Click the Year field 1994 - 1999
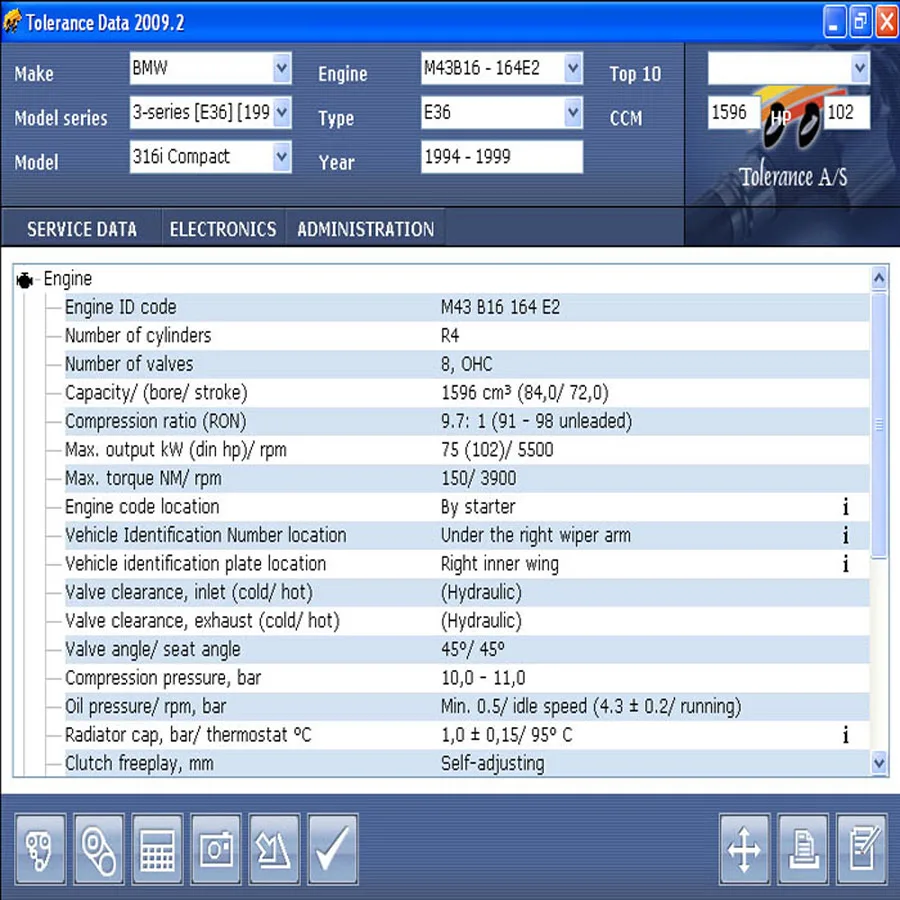The width and height of the screenshot is (900, 900). pos(502,157)
